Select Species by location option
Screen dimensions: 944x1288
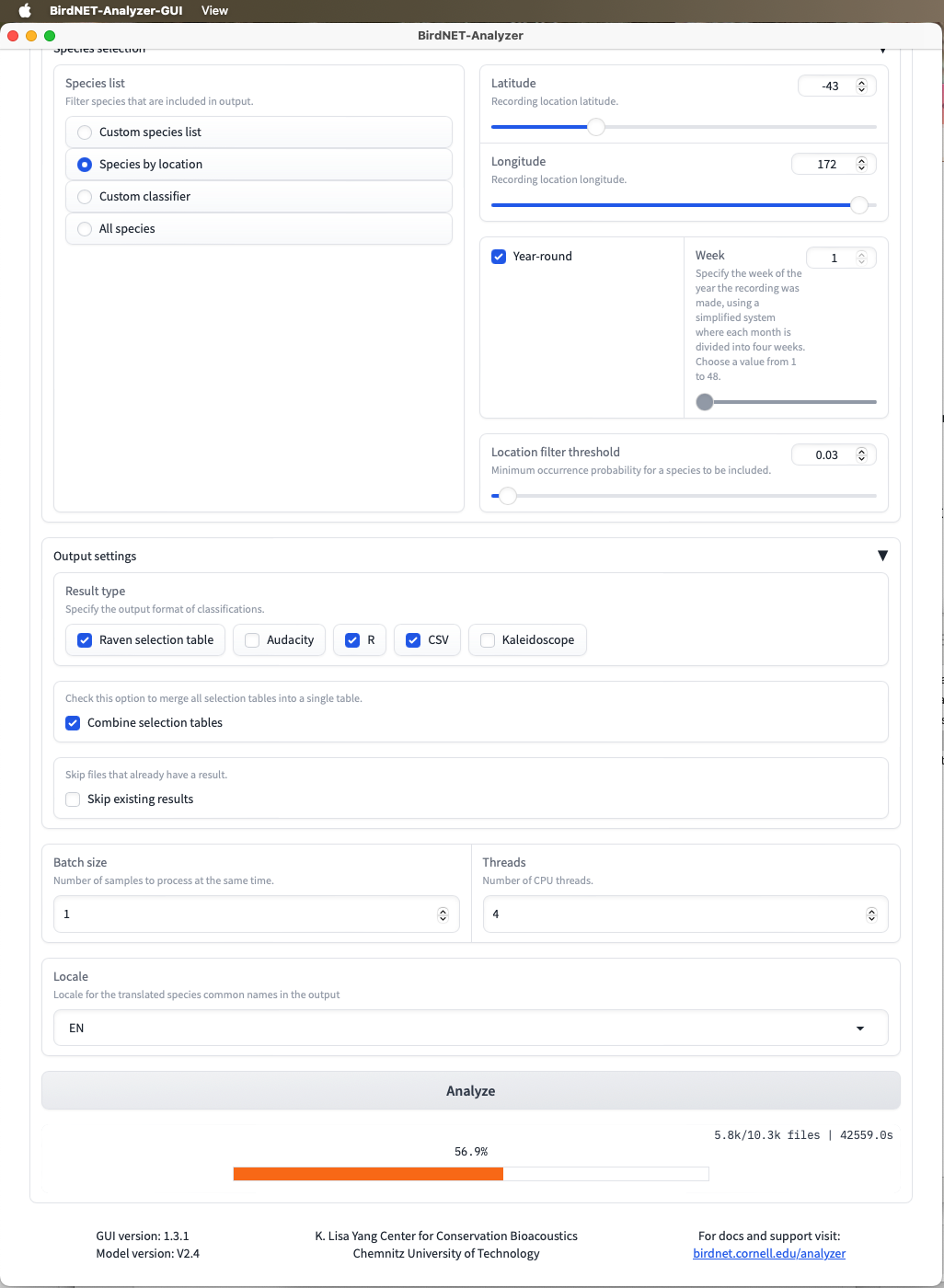[259, 164]
